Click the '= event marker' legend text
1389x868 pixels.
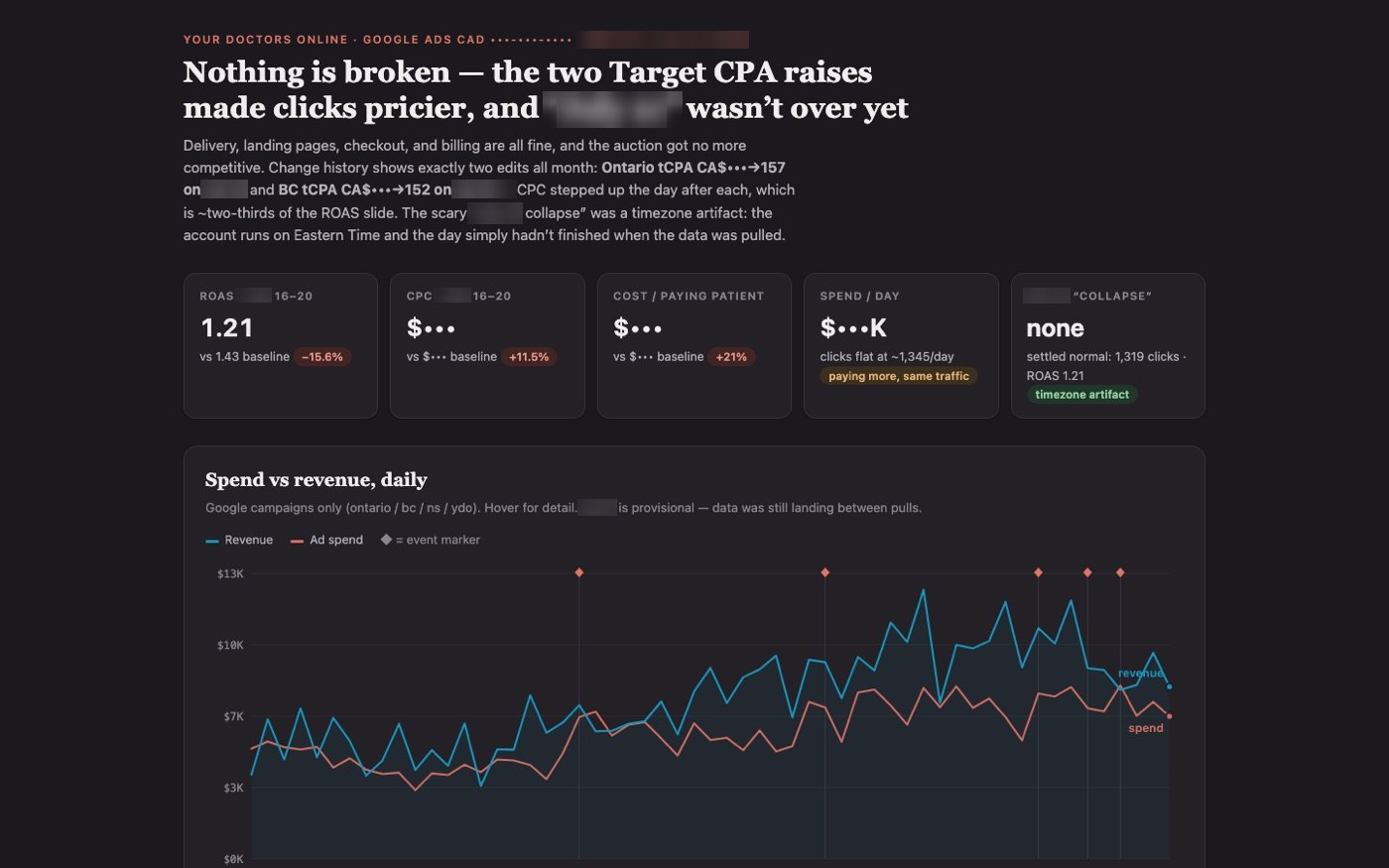point(438,540)
